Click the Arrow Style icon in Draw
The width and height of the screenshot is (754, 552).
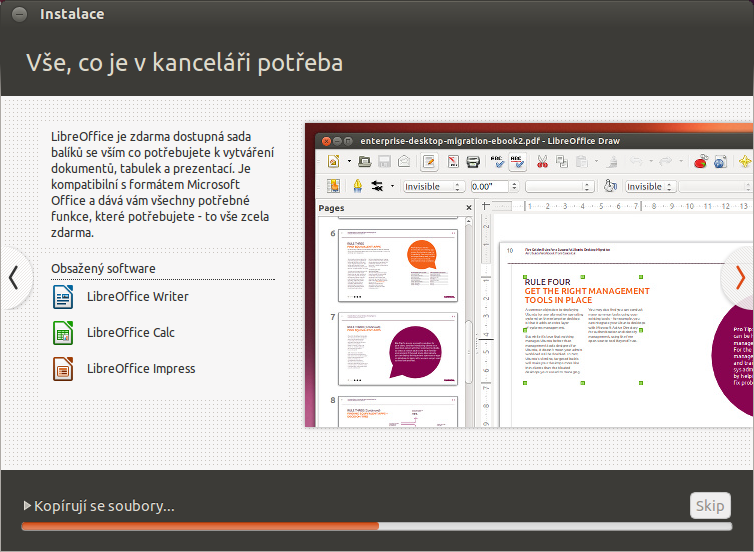click(377, 186)
